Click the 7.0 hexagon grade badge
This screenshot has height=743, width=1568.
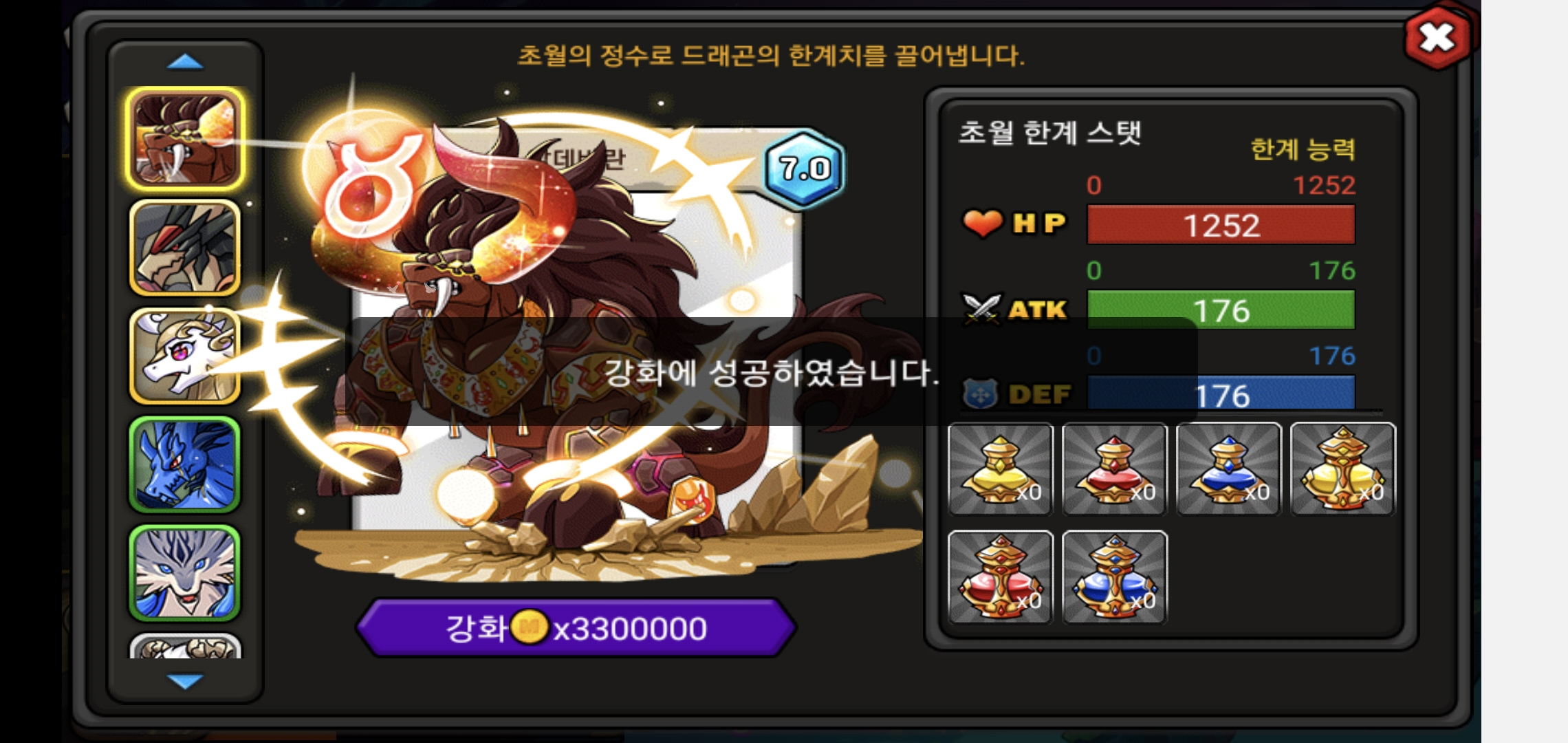805,169
